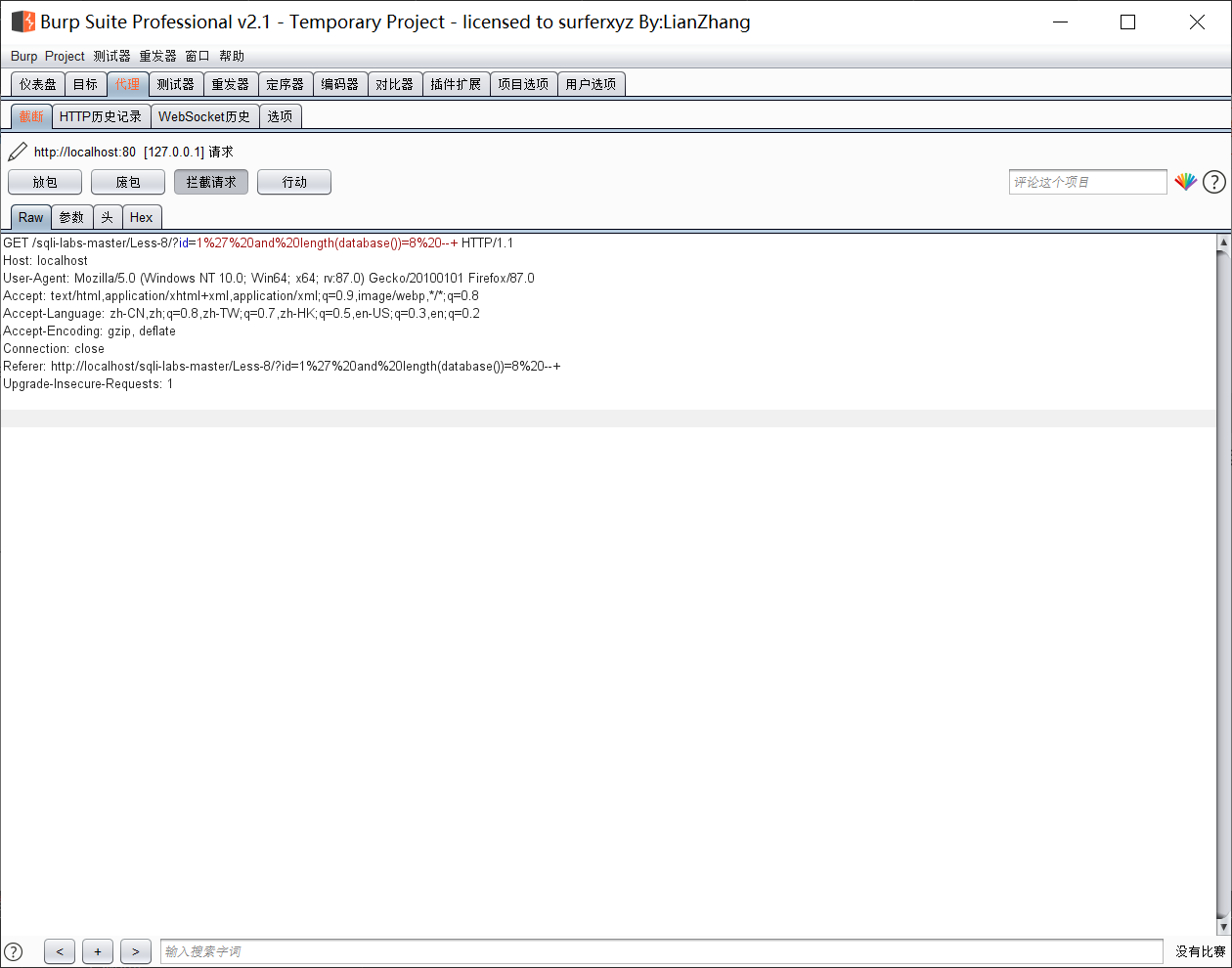Image resolution: width=1232 pixels, height=968 pixels.
Task: Switch to the 用户选项 tab
Action: [591, 84]
